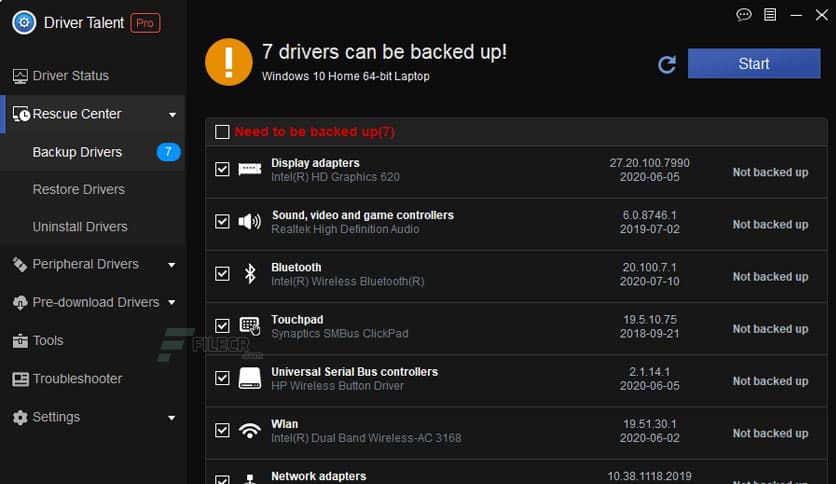Click 'HP Wireless Button Driver' text

point(337,386)
